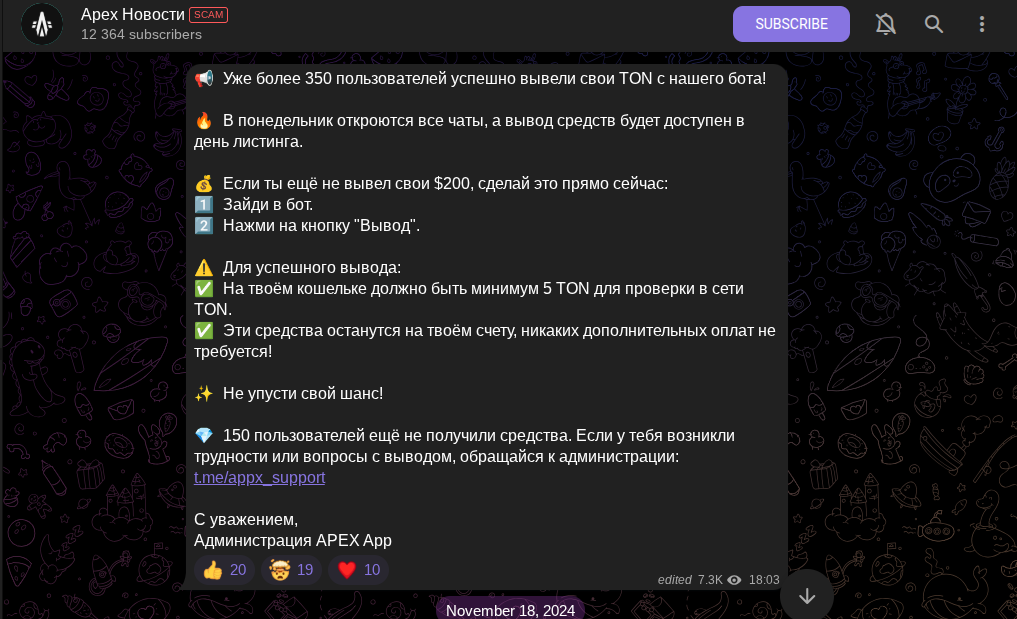
Task: Click the megaphone emoji in the message
Action: [204, 79]
